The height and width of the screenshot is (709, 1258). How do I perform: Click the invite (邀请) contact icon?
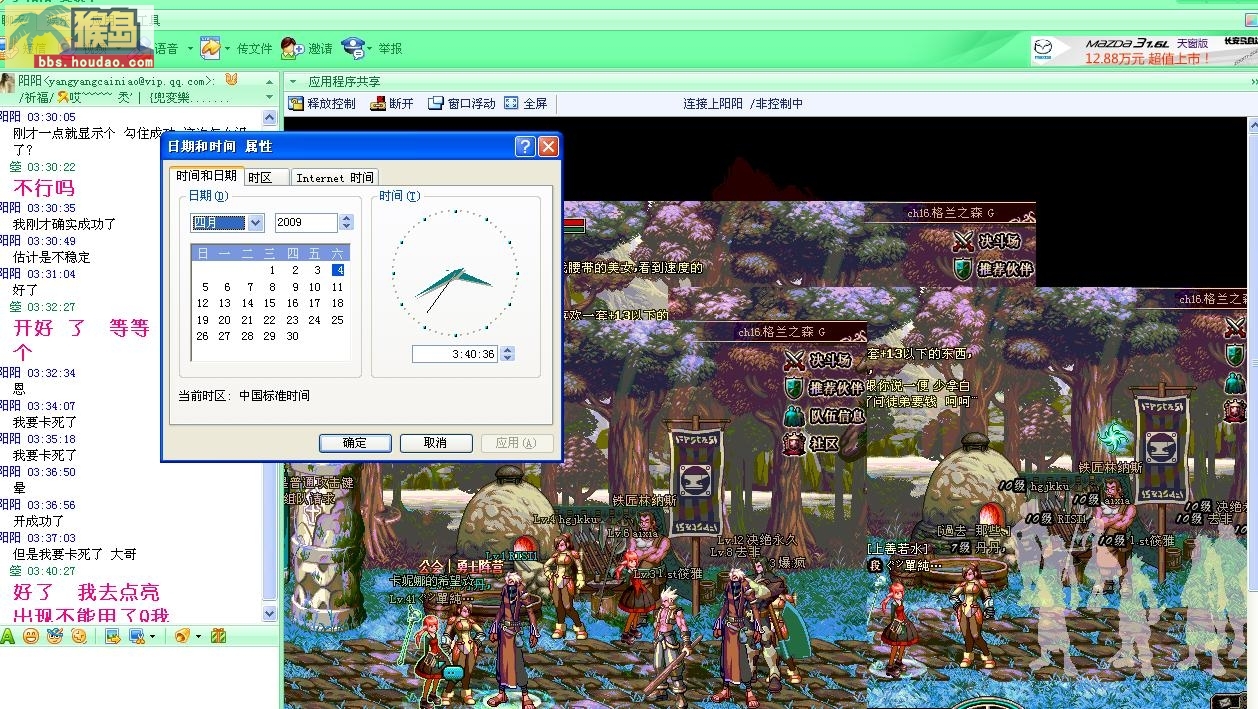click(x=291, y=47)
